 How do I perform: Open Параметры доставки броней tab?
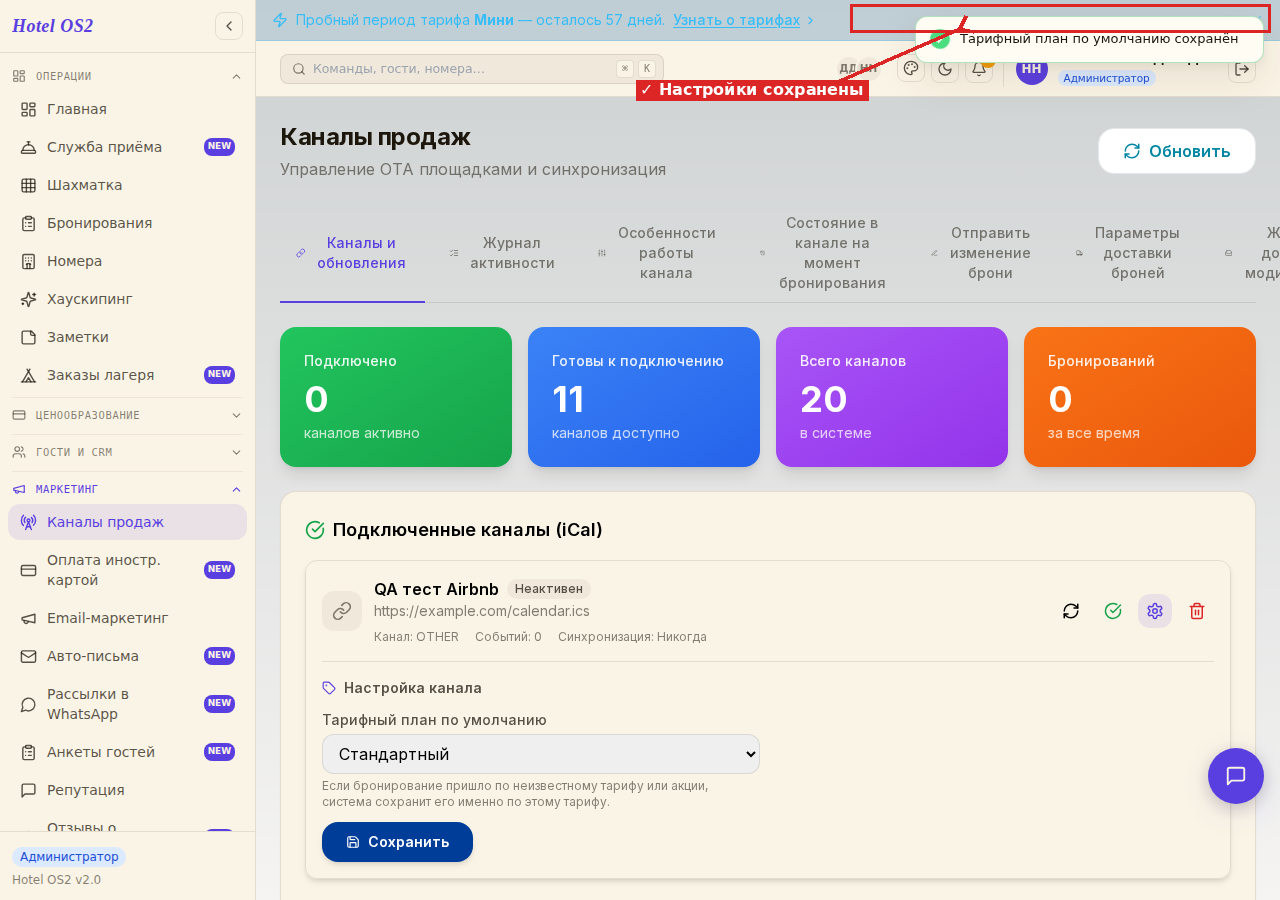[1128, 253]
